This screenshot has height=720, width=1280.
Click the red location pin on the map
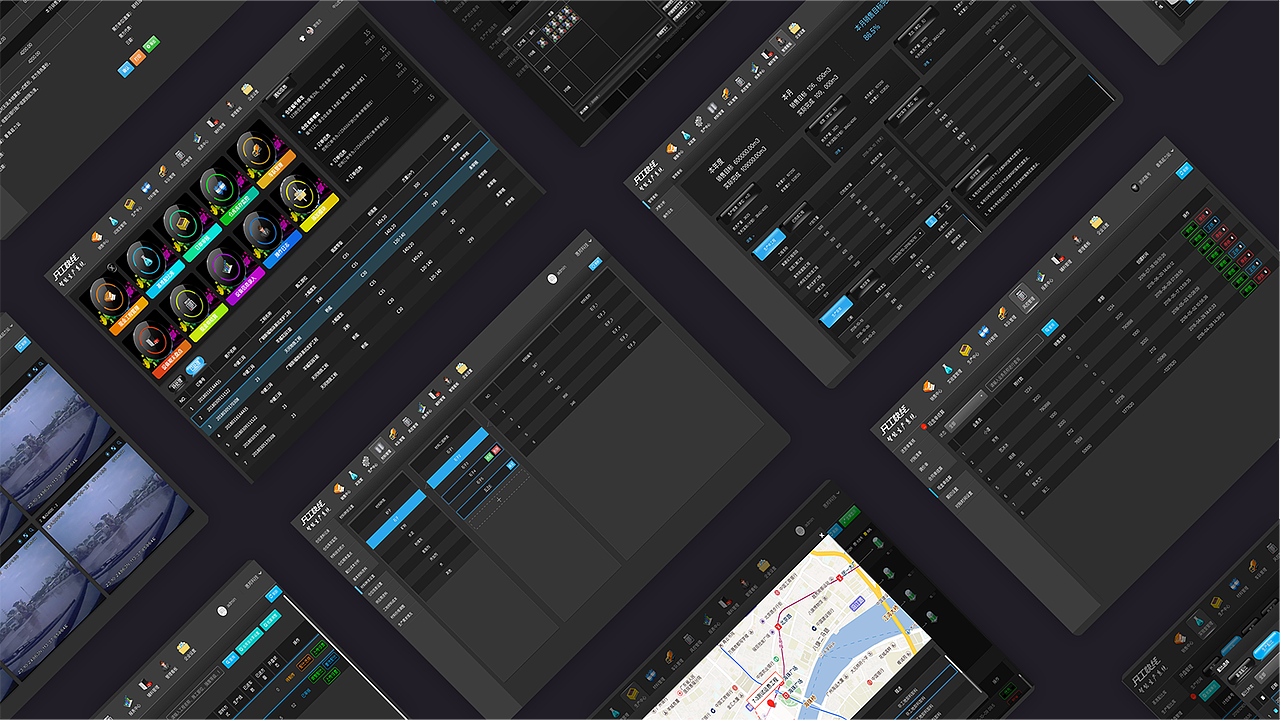[772, 705]
